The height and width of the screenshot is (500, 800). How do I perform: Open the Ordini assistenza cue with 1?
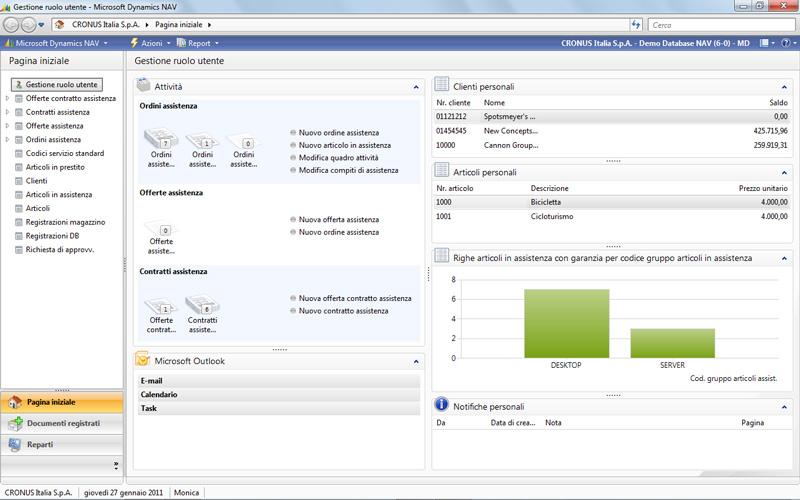203,149
